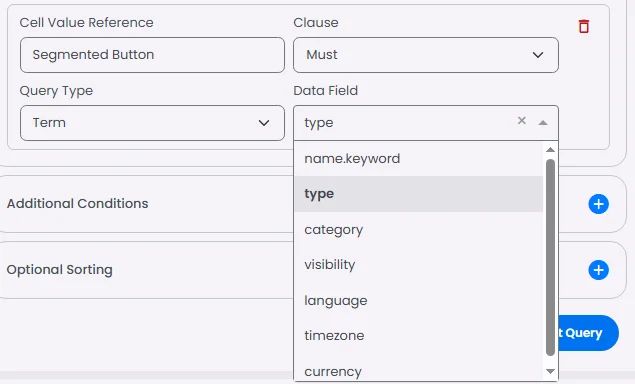635x384 pixels.
Task: Click the Cell Value Reference input field
Action: [152, 55]
